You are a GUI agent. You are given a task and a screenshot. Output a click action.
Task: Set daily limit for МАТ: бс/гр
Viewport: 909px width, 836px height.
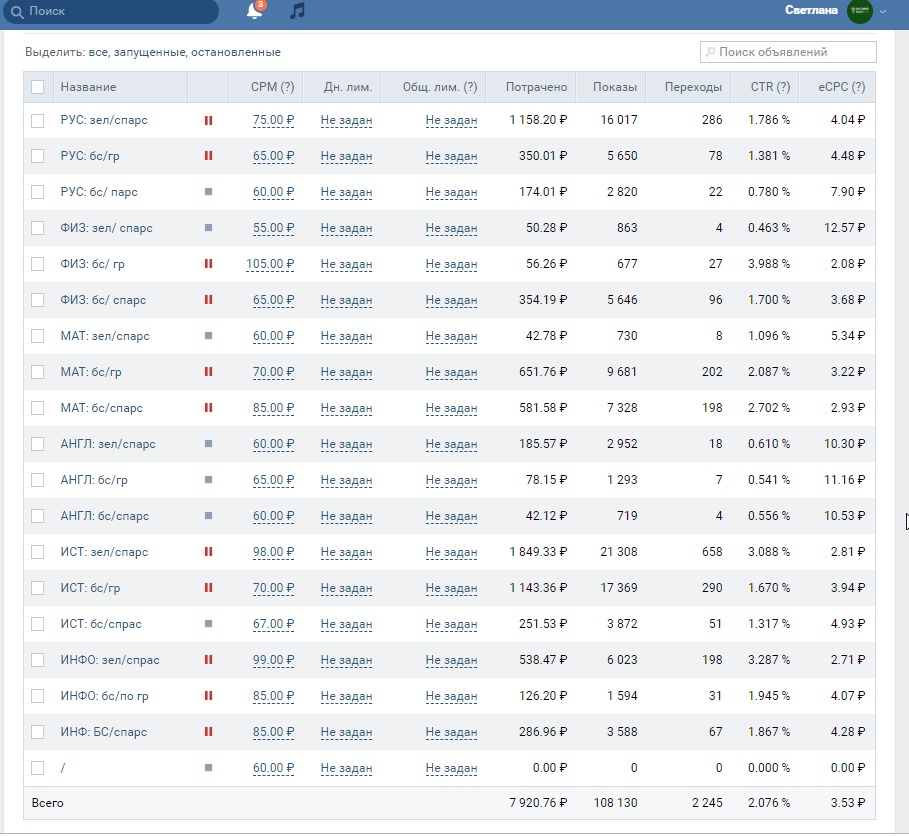(x=346, y=372)
